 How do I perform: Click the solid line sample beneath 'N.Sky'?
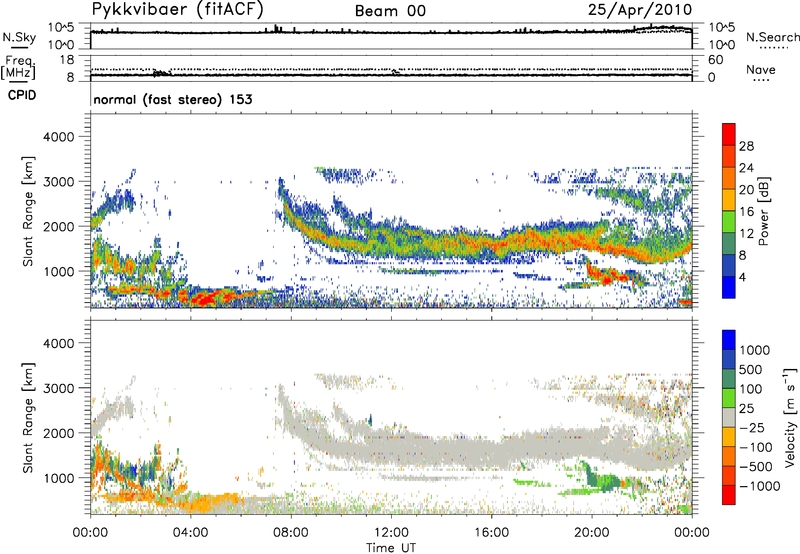coord(19,47)
